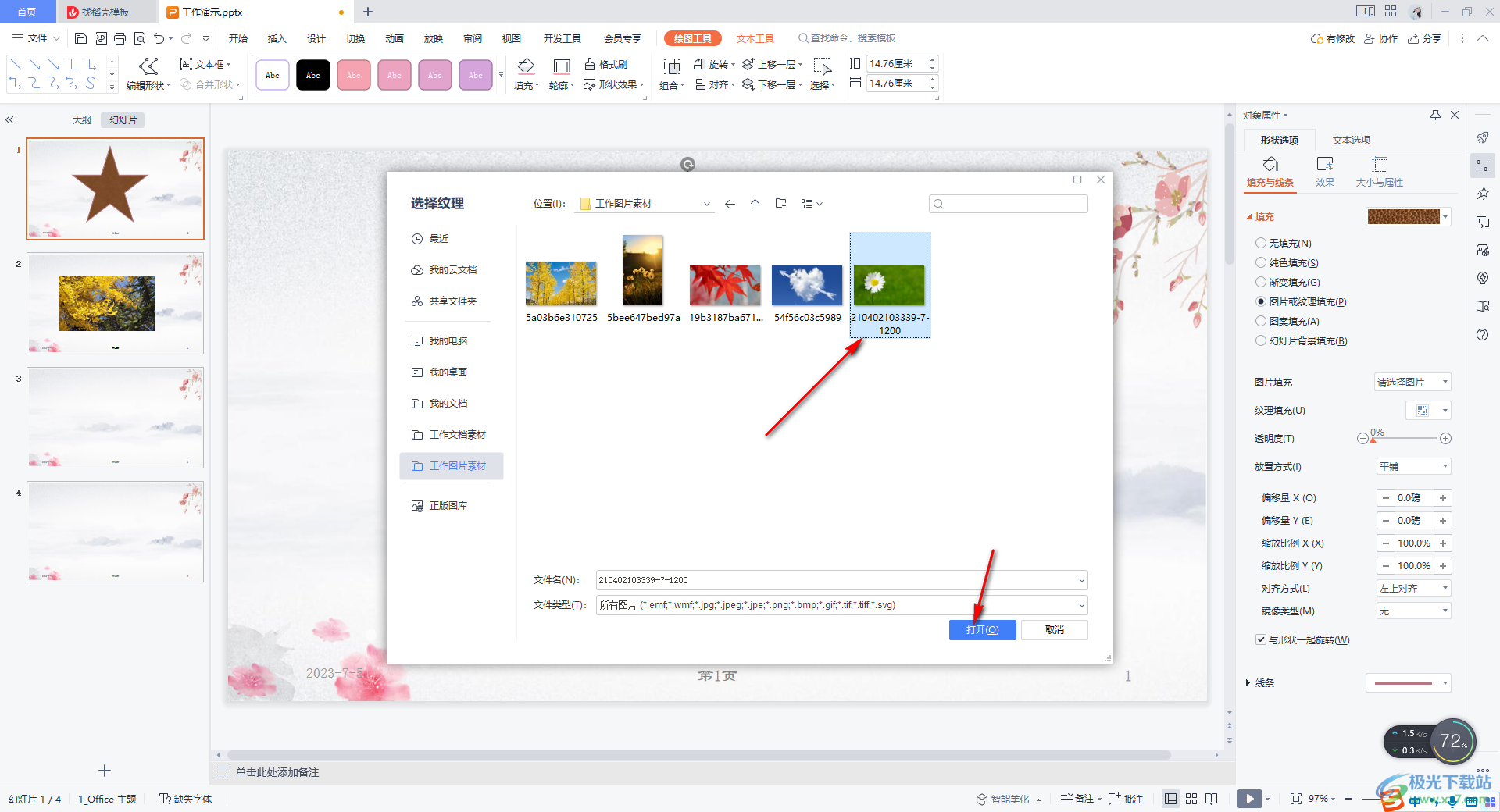Click the transparency slider track
The height and width of the screenshot is (812, 1500).
coord(1404,439)
